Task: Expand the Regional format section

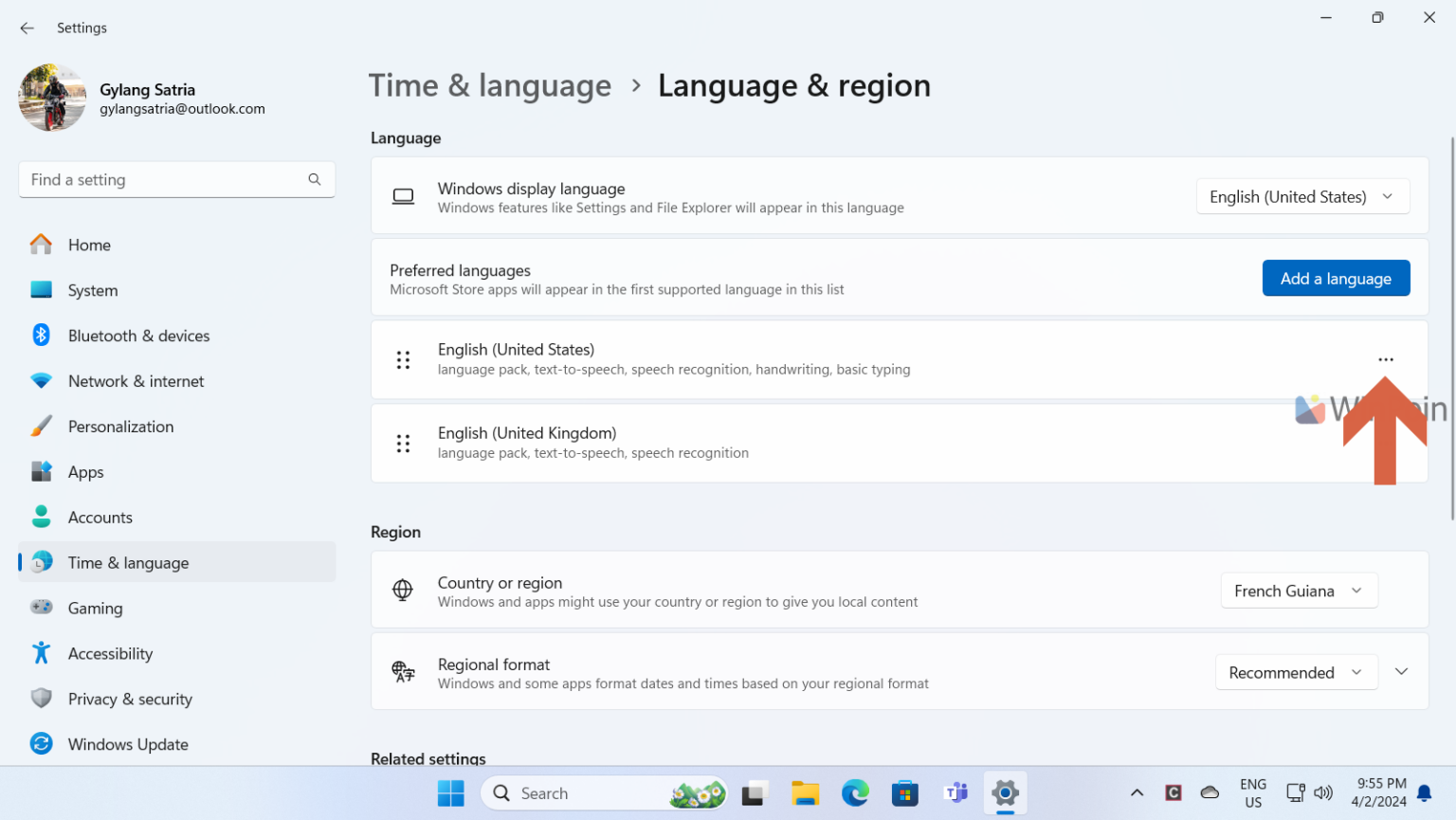Action: 1401,671
